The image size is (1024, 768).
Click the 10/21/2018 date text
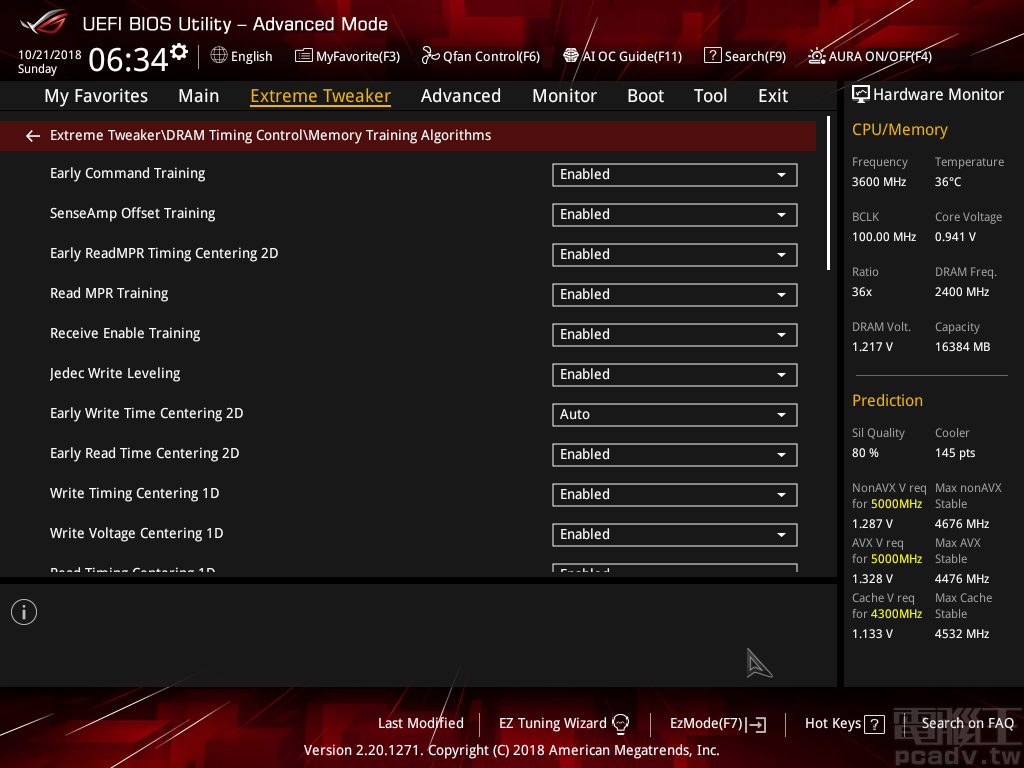50,55
